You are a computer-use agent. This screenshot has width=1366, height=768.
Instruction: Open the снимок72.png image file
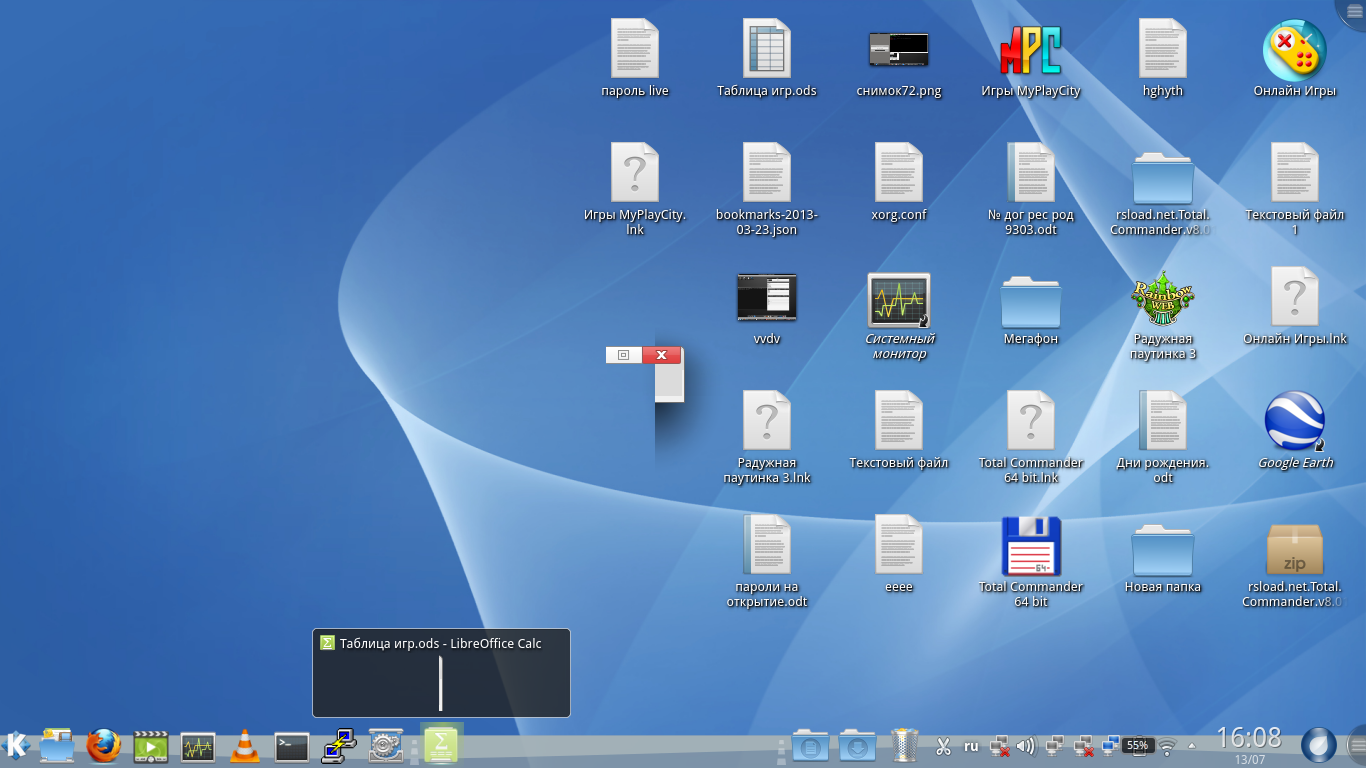[898, 50]
